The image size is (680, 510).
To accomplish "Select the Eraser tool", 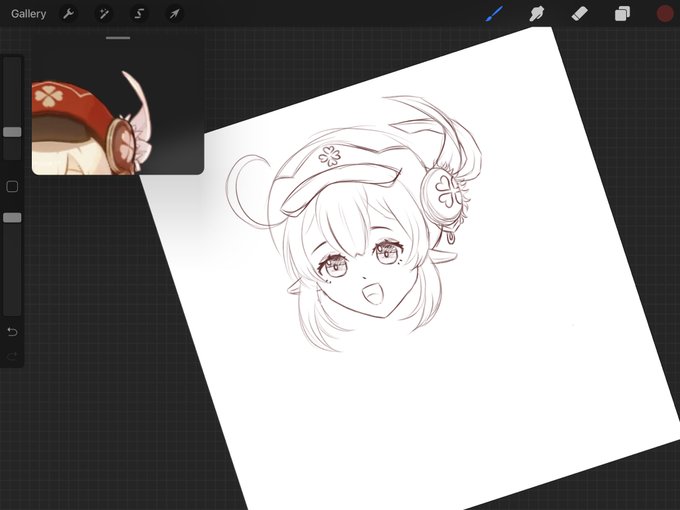I will 579,14.
